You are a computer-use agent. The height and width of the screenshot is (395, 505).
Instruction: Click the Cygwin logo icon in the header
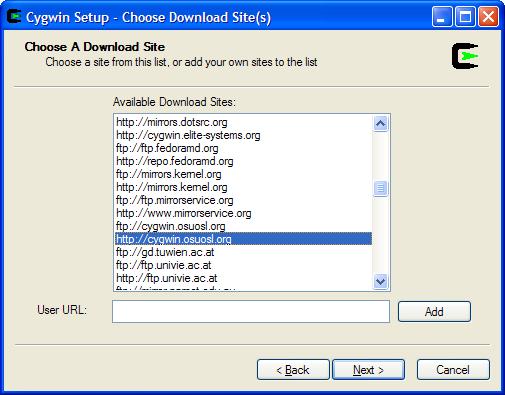[x=465, y=56]
